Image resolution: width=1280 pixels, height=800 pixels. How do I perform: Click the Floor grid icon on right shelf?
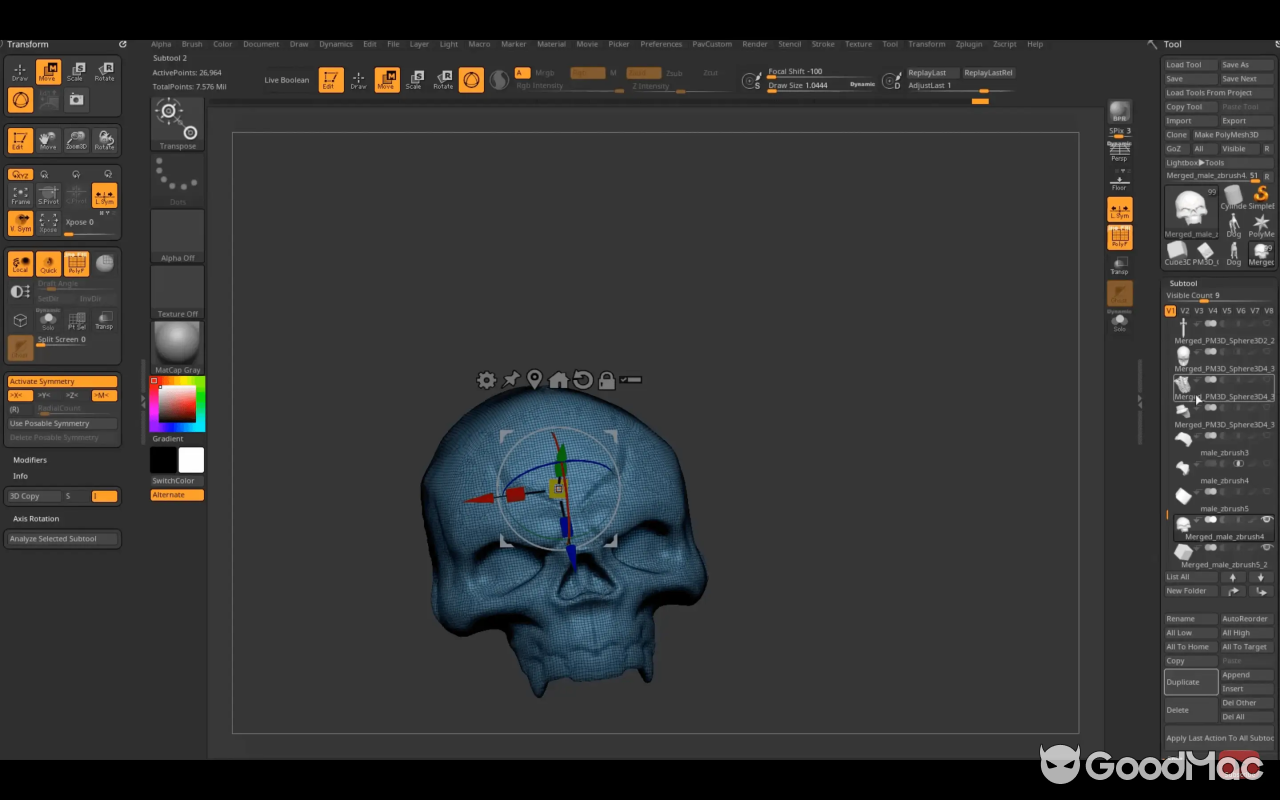click(1120, 182)
